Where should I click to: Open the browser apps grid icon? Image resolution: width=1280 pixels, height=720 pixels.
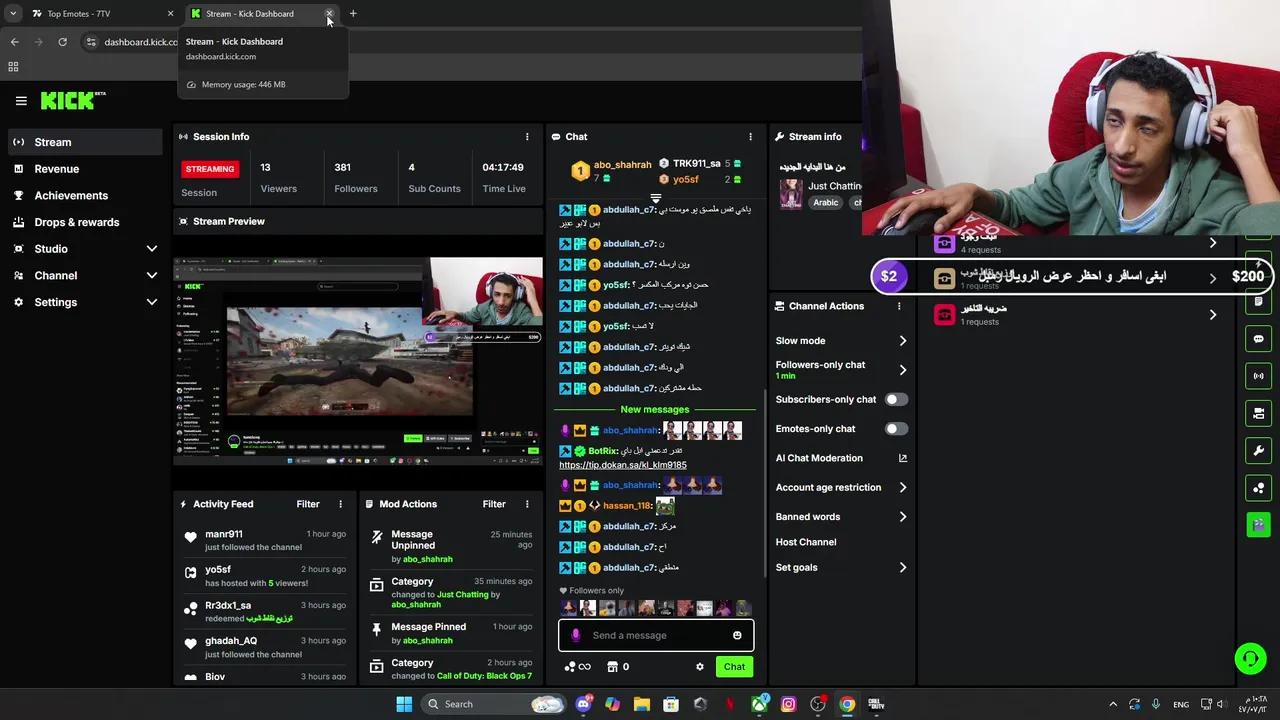pos(13,67)
